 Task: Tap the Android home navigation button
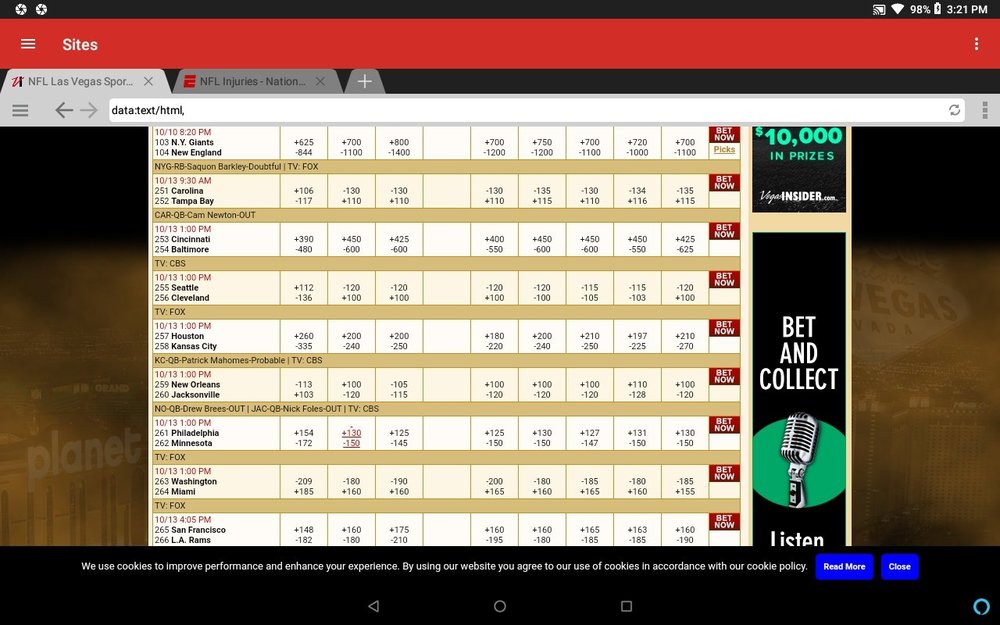(500, 606)
